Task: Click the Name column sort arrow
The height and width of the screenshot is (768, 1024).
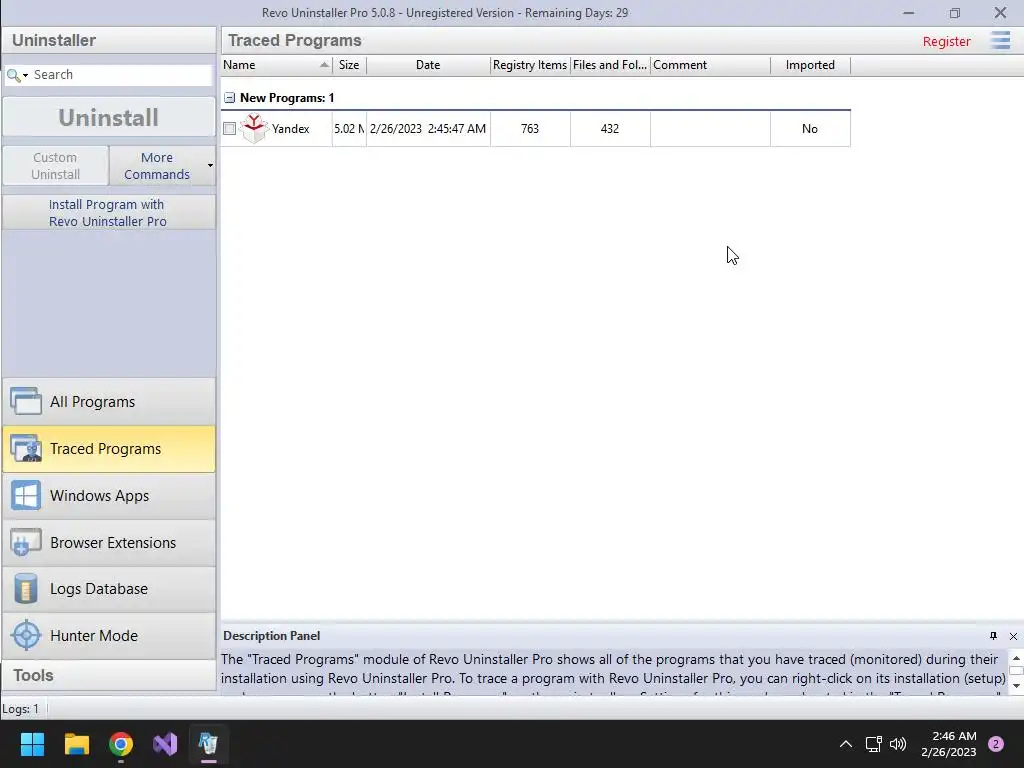Action: click(324, 65)
